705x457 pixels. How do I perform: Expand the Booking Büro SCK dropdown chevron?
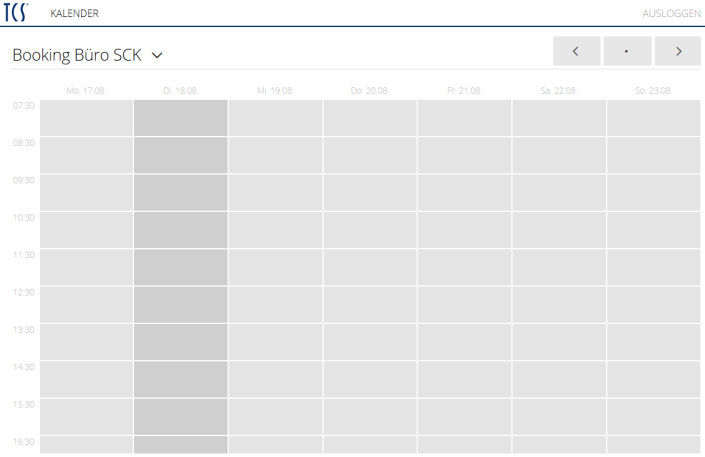click(x=157, y=56)
